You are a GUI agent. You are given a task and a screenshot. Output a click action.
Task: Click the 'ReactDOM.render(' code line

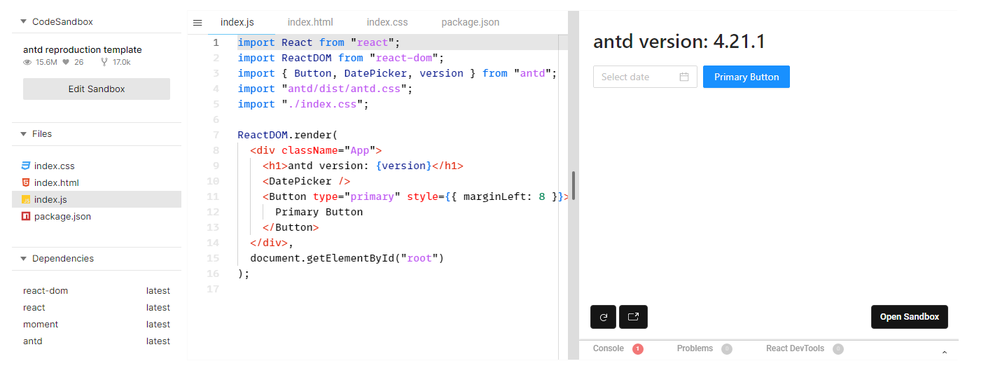pyautogui.click(x=287, y=135)
